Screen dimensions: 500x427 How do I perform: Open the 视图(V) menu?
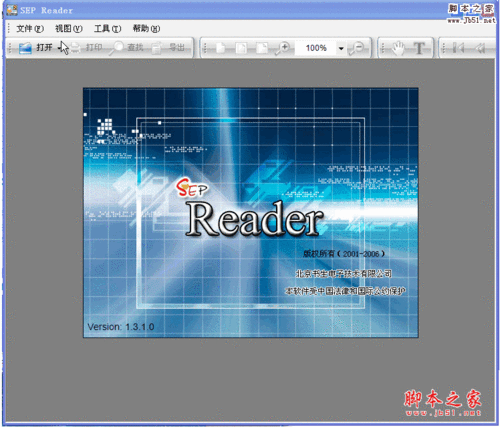coord(69,29)
